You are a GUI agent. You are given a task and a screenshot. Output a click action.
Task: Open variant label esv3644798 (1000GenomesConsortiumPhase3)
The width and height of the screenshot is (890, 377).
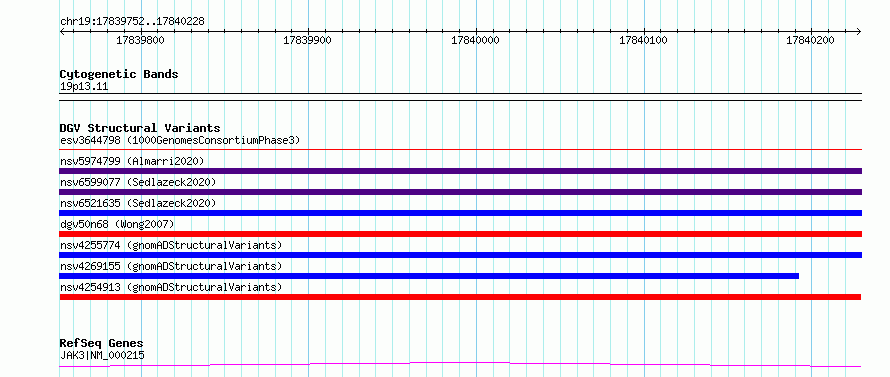[180, 140]
